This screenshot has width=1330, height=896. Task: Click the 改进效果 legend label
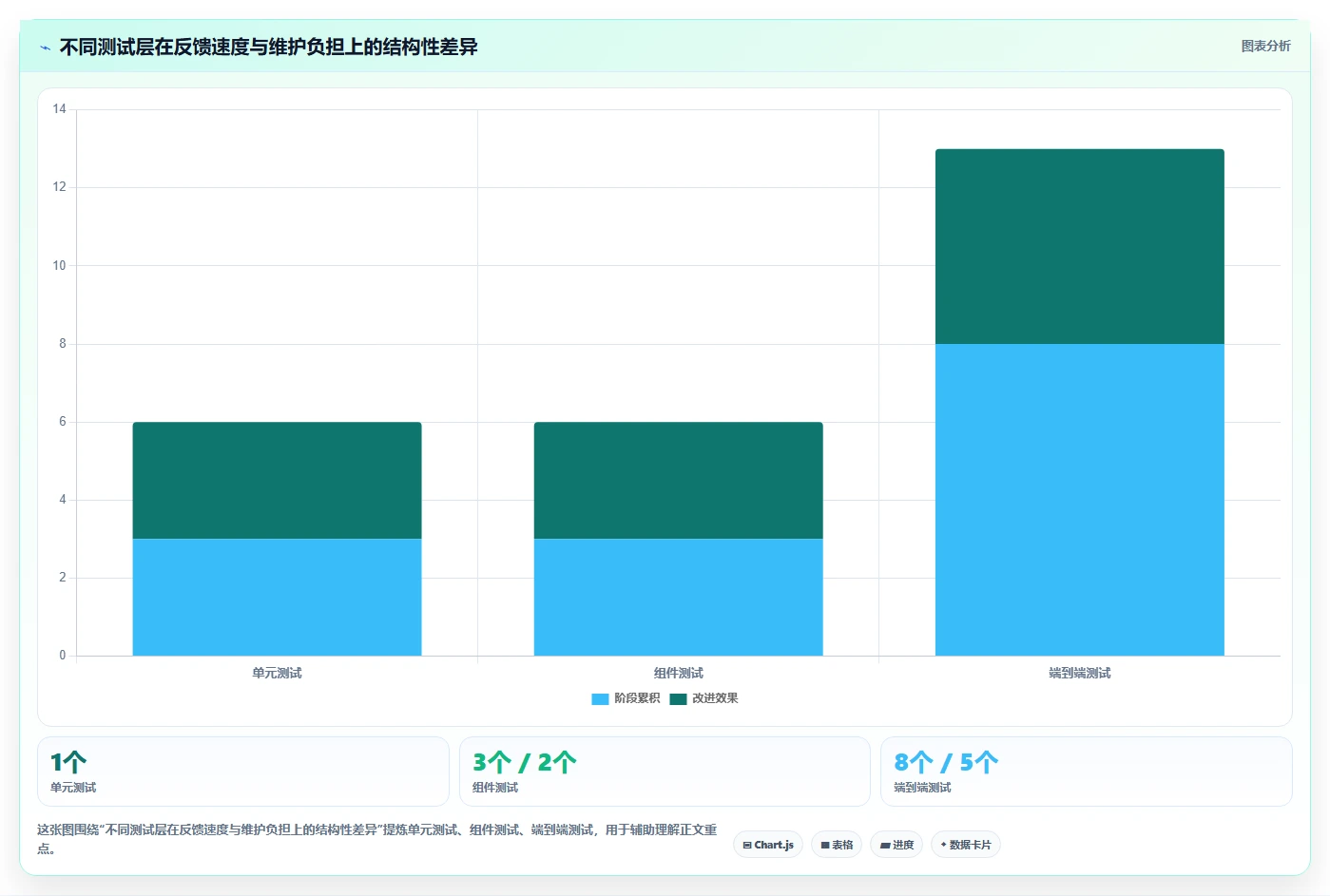[715, 698]
